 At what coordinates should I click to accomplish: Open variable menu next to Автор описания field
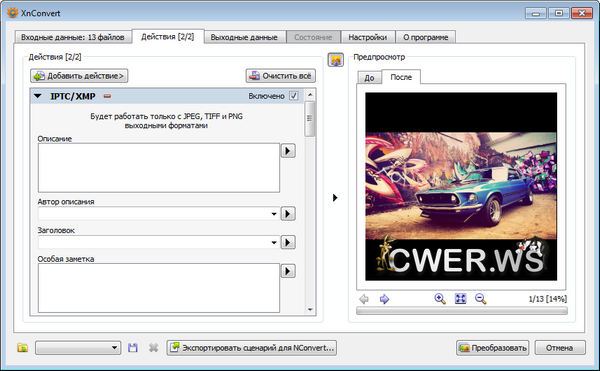288,213
